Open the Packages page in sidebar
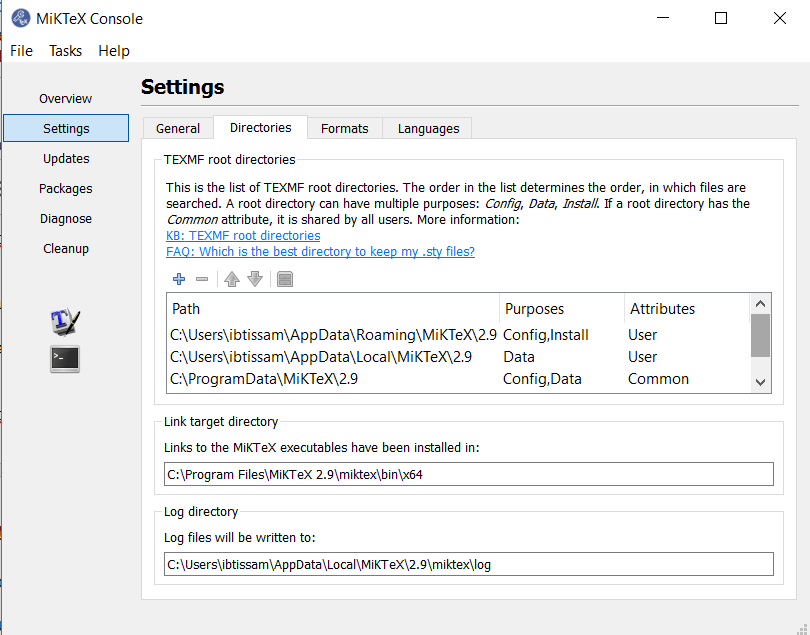810x635 pixels. (66, 188)
